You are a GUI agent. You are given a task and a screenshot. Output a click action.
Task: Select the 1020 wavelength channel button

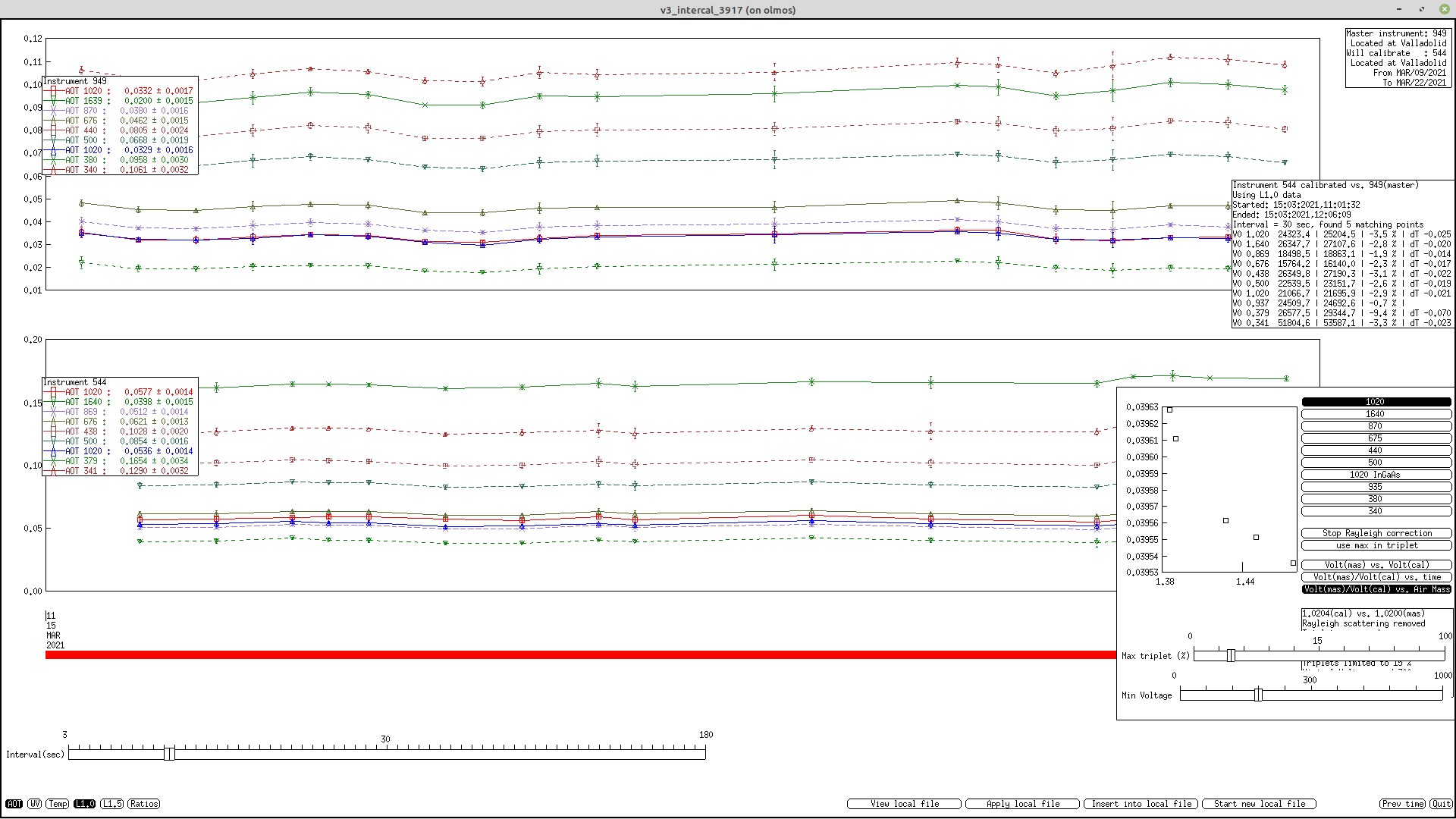tap(1376, 402)
